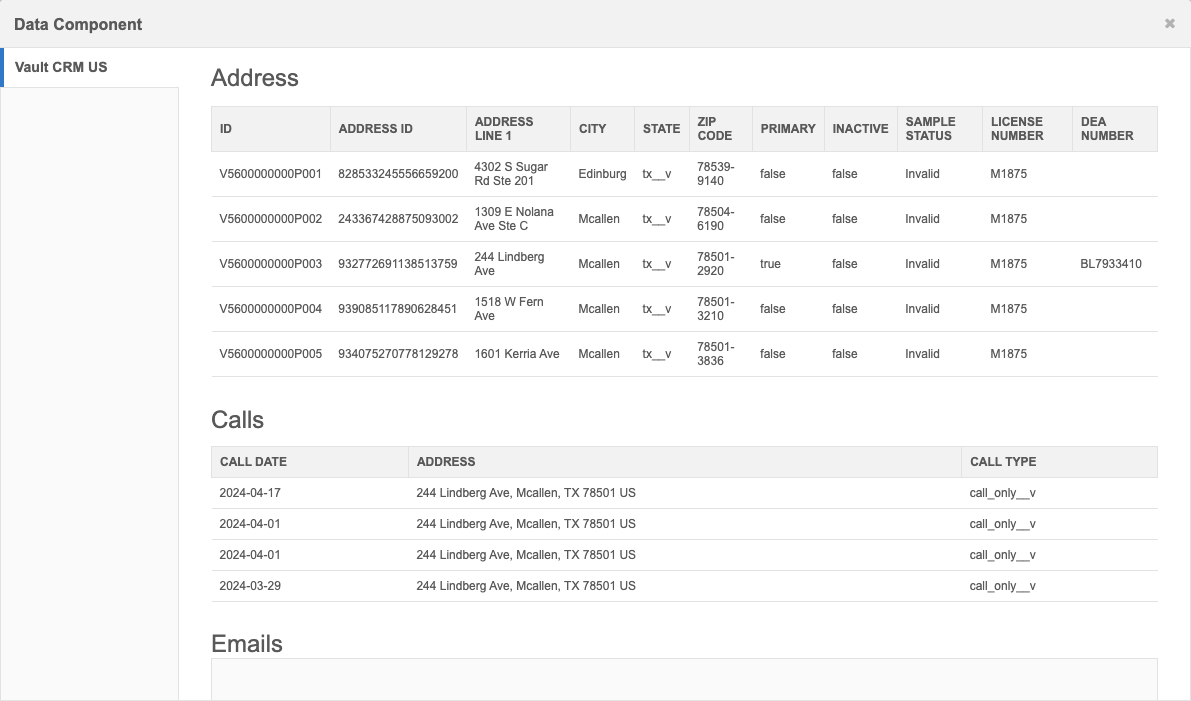The height and width of the screenshot is (701, 1191).
Task: Select the call dated 2024-03-29
Action: pos(250,586)
